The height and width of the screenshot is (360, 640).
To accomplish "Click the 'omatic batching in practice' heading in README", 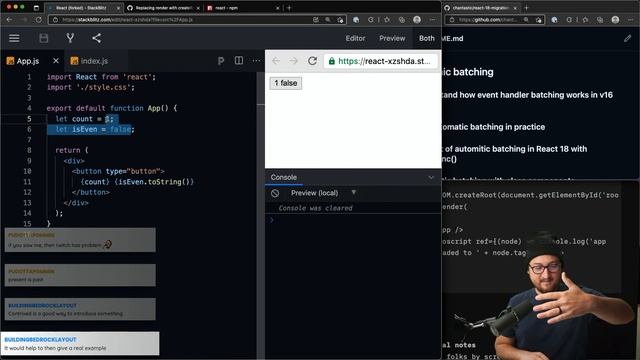I will 494,127.
